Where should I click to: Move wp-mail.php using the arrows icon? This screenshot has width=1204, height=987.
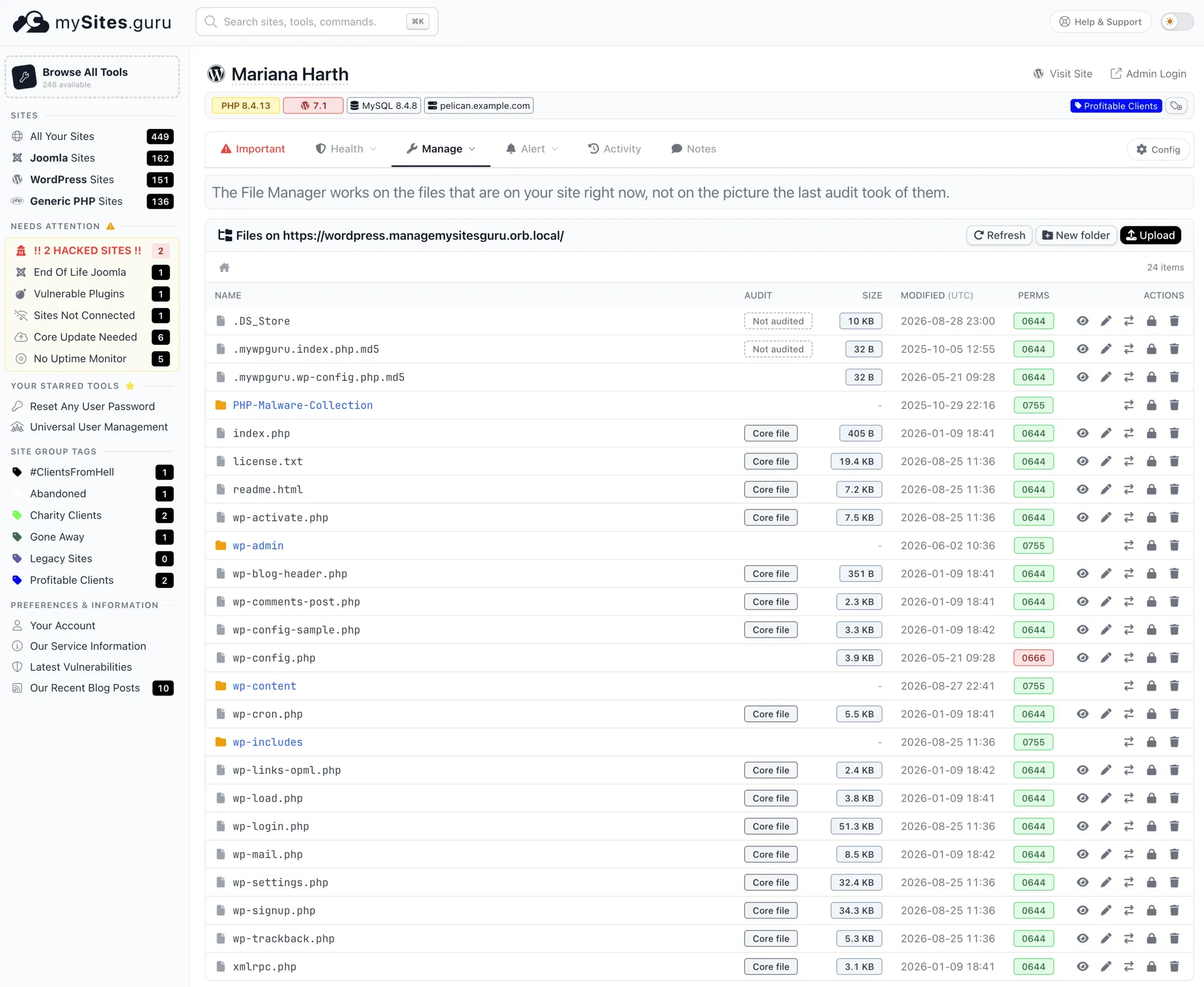pos(1129,854)
